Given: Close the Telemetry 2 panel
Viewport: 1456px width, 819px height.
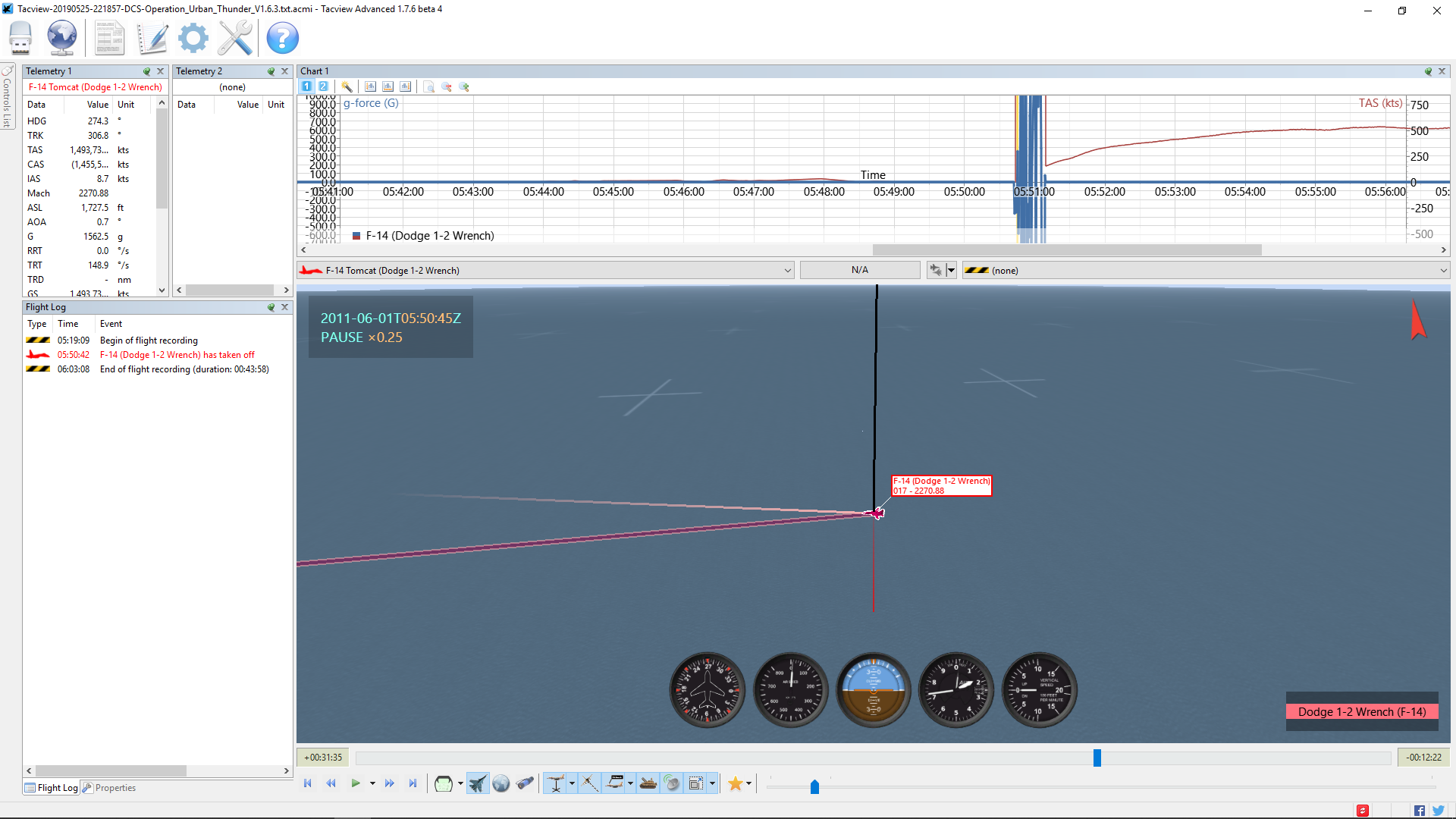Looking at the screenshot, I should pos(285,71).
